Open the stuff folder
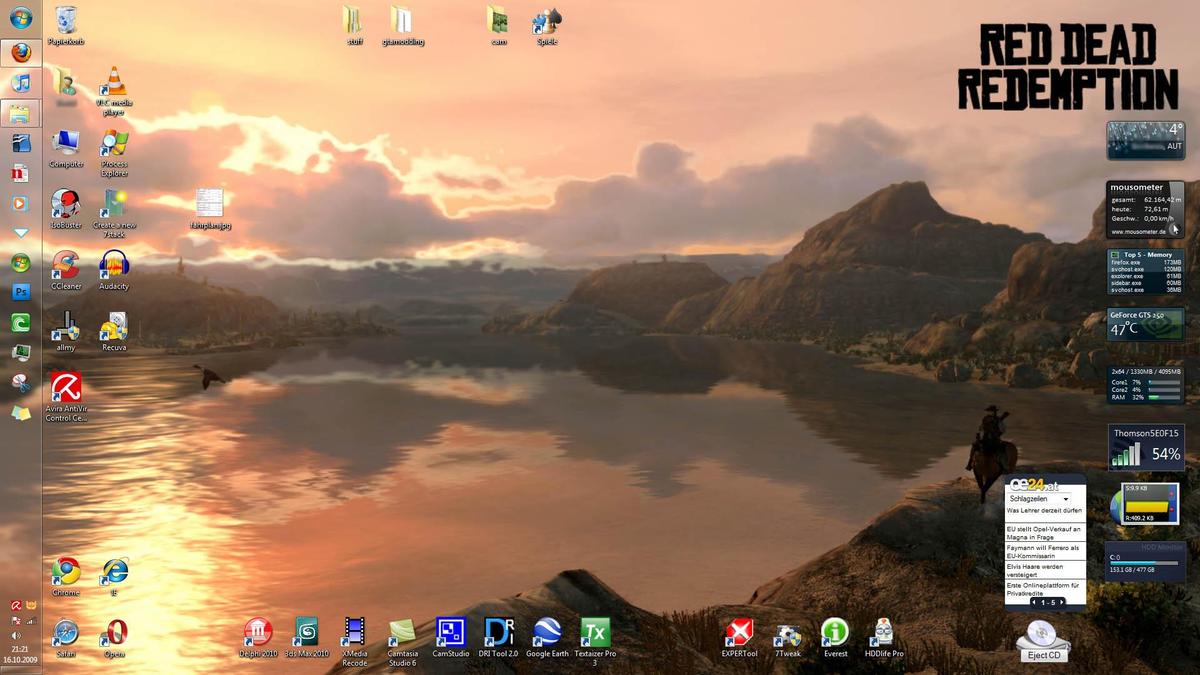 [x=354, y=25]
